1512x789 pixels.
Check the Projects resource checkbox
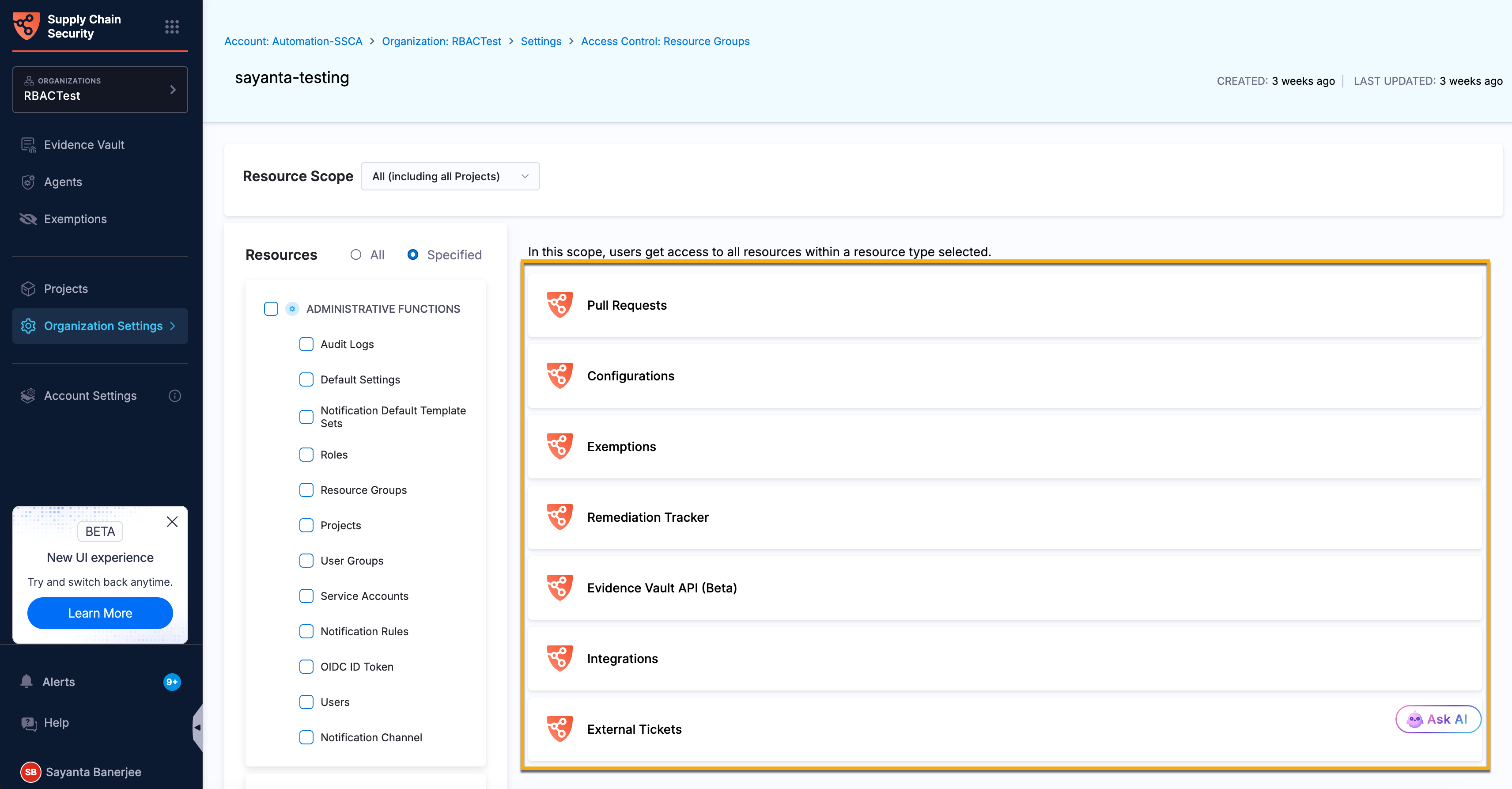[306, 525]
